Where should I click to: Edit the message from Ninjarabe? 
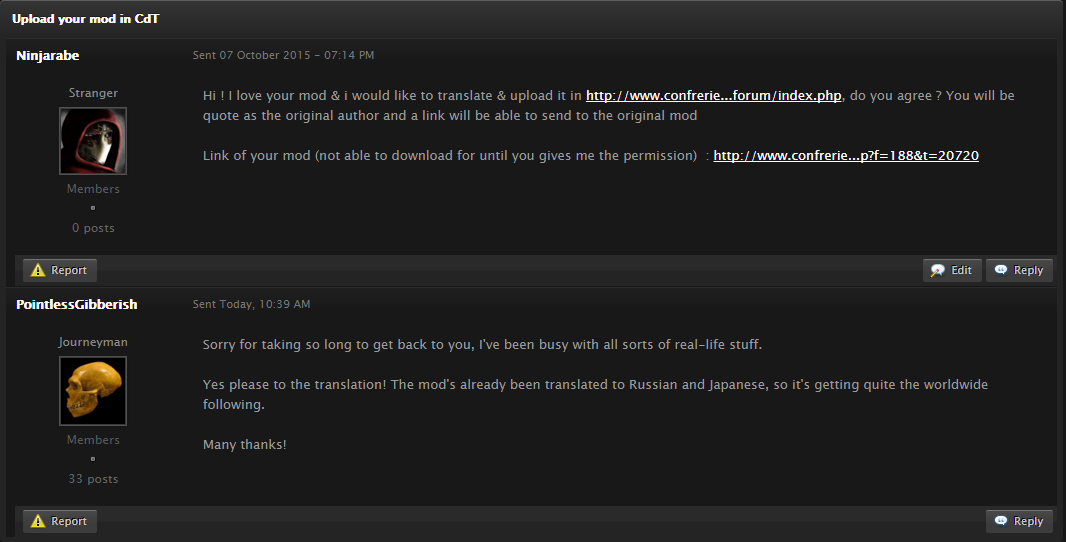pos(952,270)
